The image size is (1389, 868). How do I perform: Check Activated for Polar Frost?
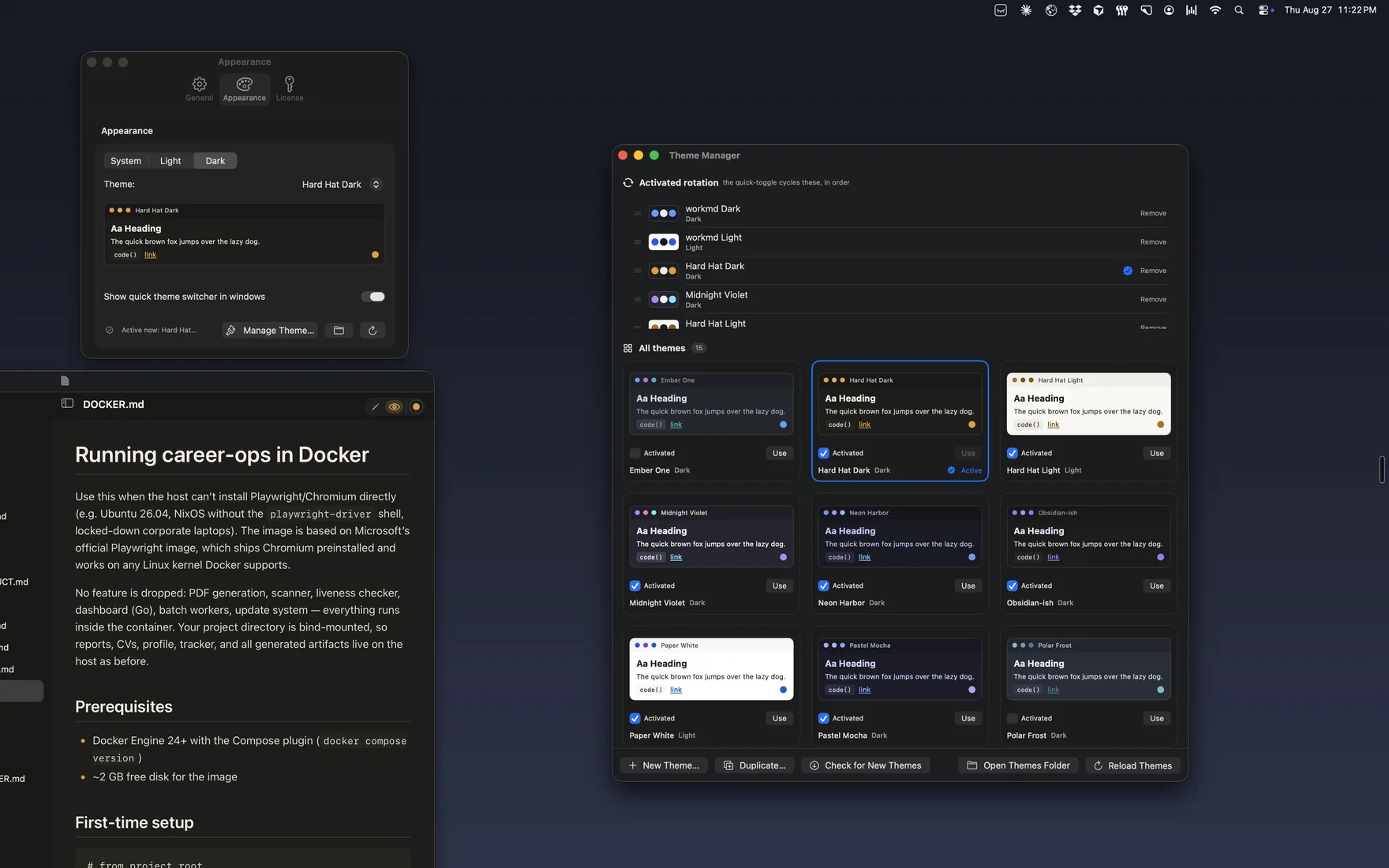pyautogui.click(x=1012, y=718)
